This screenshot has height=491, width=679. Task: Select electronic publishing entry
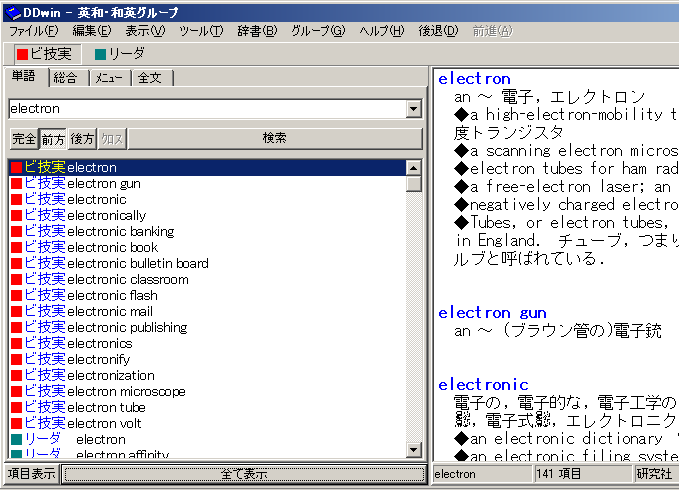click(x=207, y=328)
